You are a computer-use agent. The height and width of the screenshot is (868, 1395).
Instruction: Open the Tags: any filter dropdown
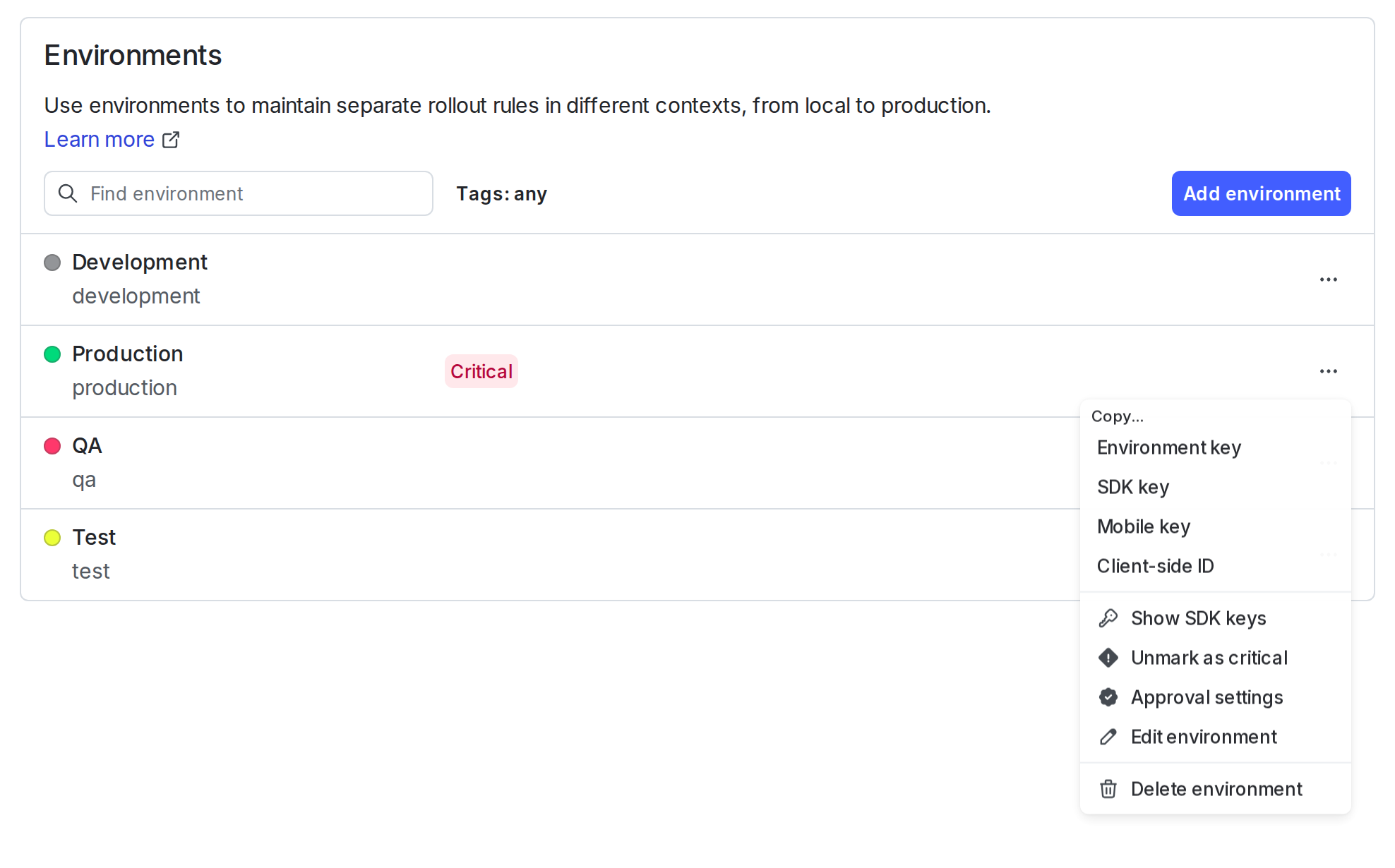[x=501, y=193]
